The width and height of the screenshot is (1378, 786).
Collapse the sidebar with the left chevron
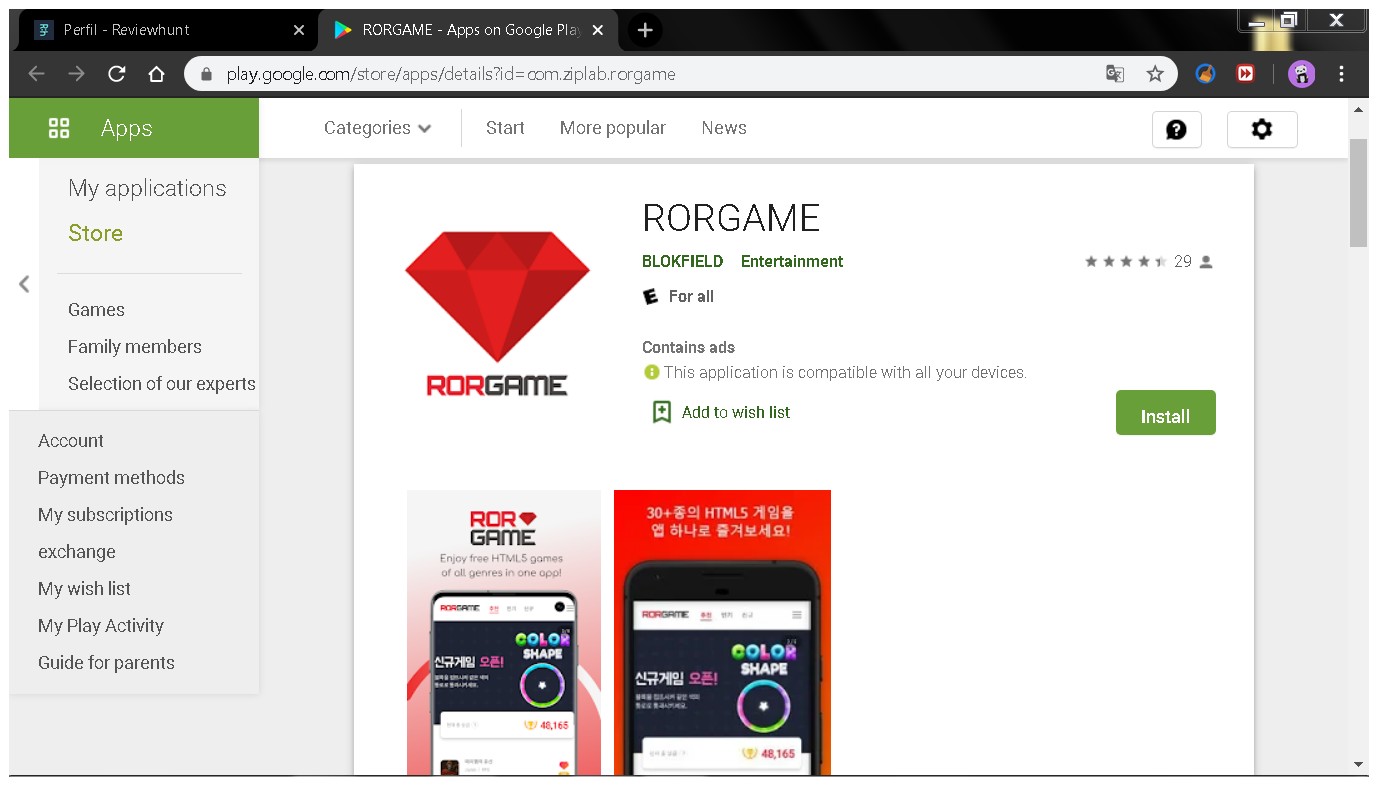[23, 283]
